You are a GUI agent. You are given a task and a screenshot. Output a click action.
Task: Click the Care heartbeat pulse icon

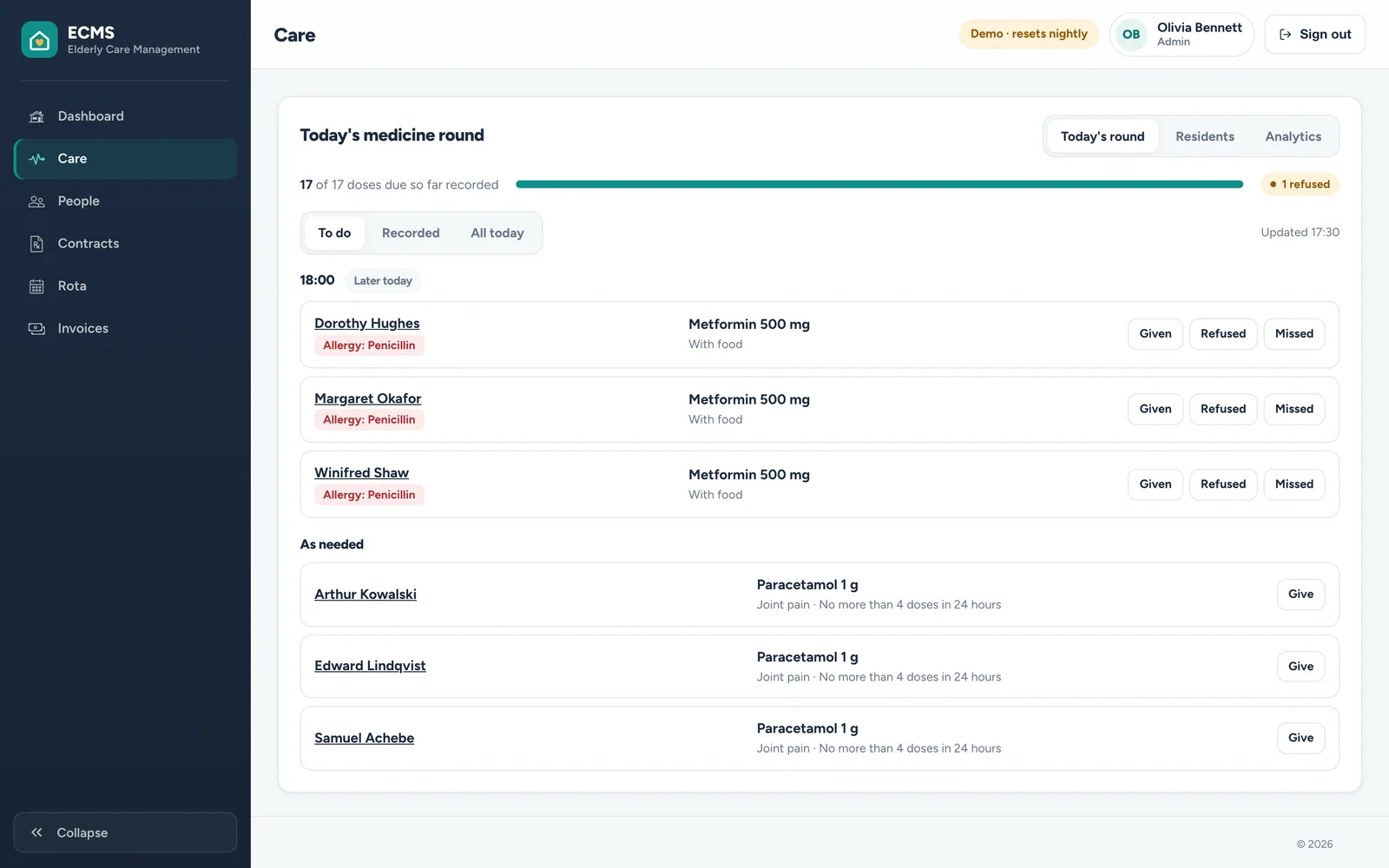(x=36, y=159)
